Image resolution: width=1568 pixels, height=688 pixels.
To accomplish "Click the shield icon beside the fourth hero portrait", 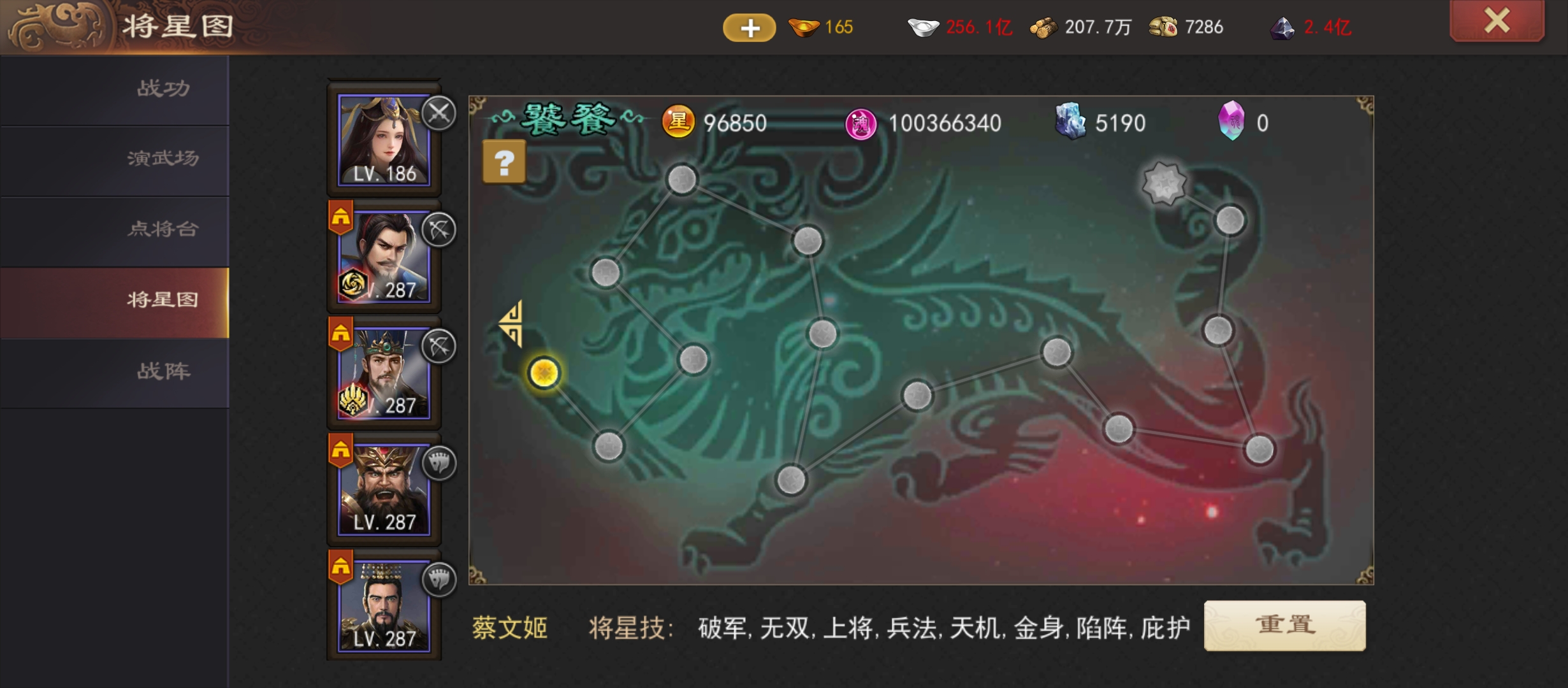I will 439,462.
